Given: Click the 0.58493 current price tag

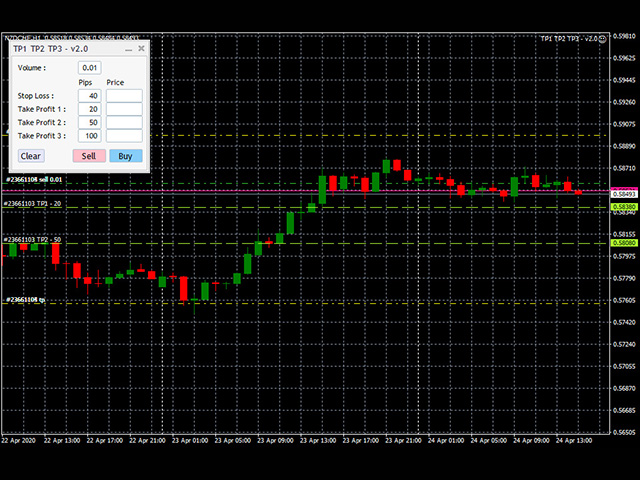Looking at the screenshot, I should [624, 194].
